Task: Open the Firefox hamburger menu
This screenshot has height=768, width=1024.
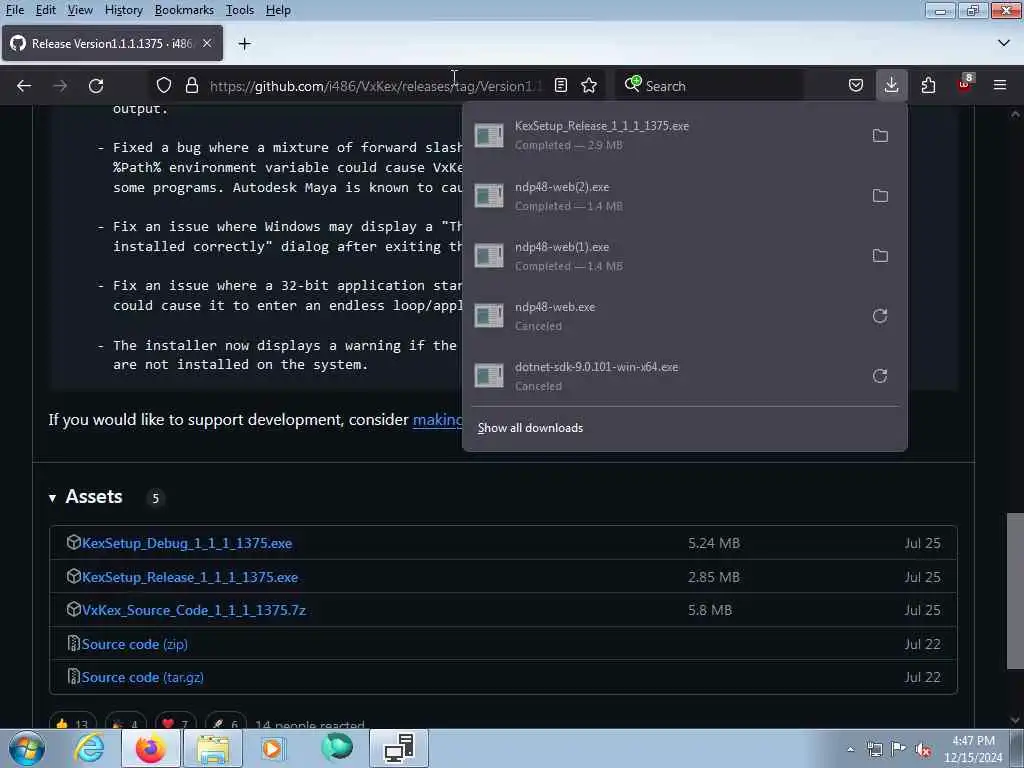Action: tap(1000, 86)
